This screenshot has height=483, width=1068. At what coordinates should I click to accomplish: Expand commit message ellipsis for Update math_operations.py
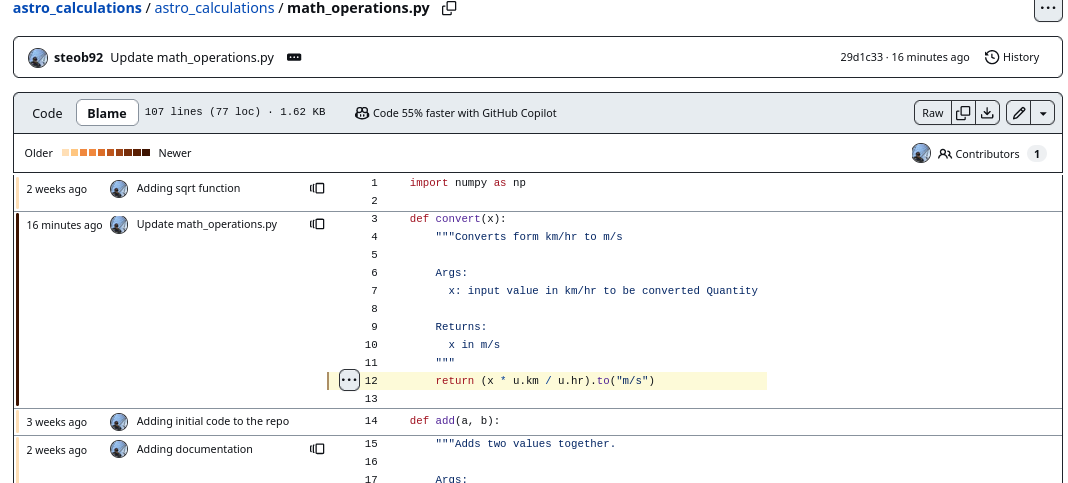point(294,57)
